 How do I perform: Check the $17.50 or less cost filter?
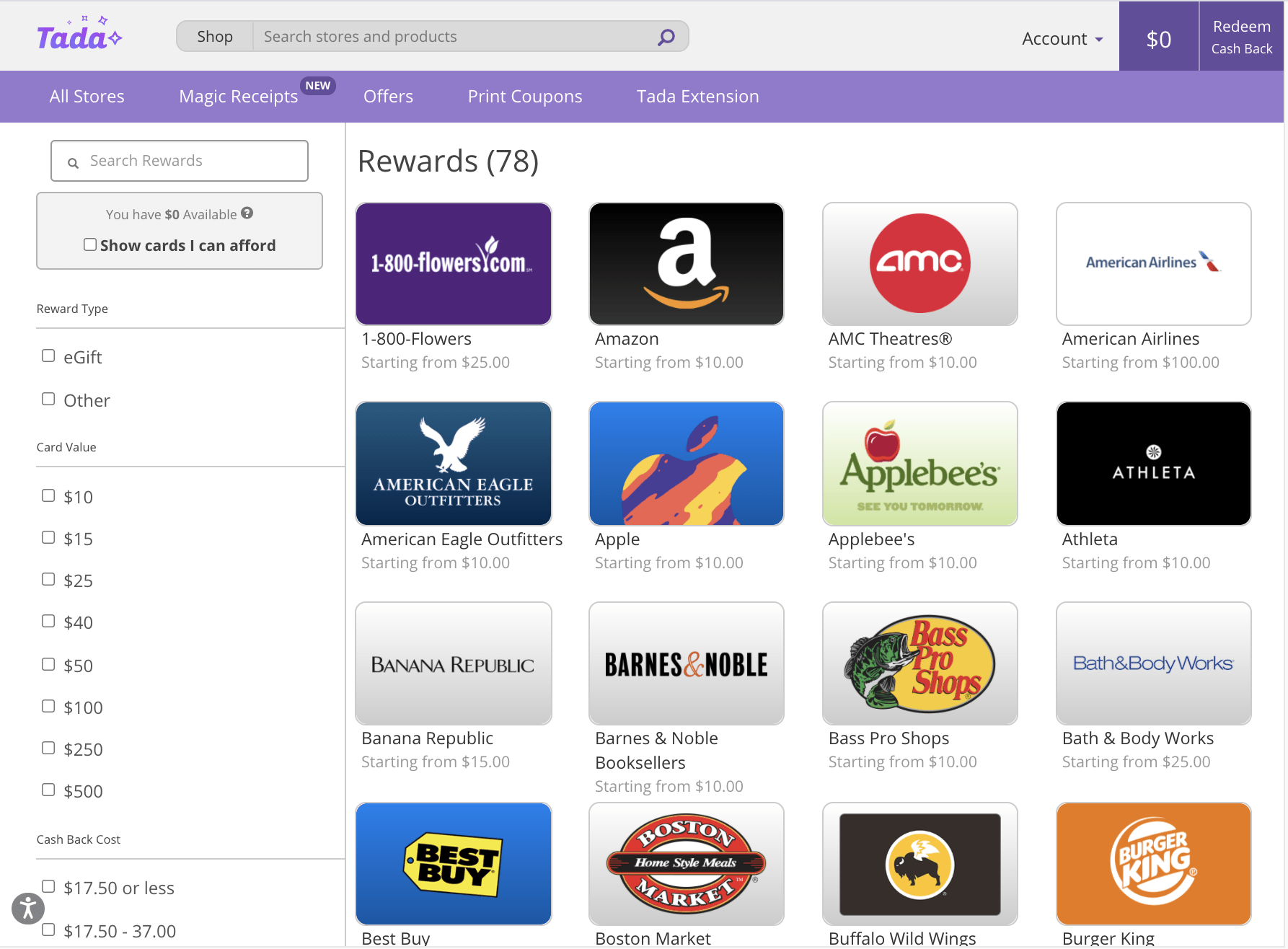click(x=48, y=886)
